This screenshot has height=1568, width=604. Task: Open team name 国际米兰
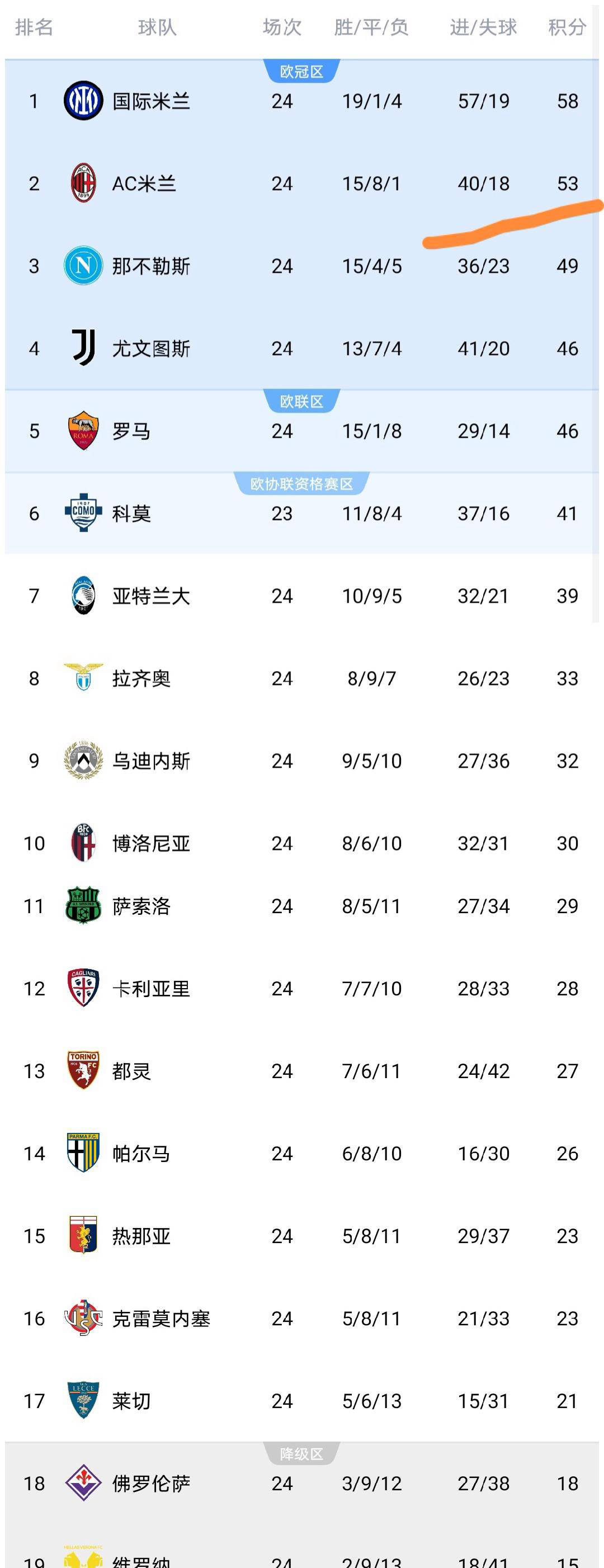pos(151,101)
